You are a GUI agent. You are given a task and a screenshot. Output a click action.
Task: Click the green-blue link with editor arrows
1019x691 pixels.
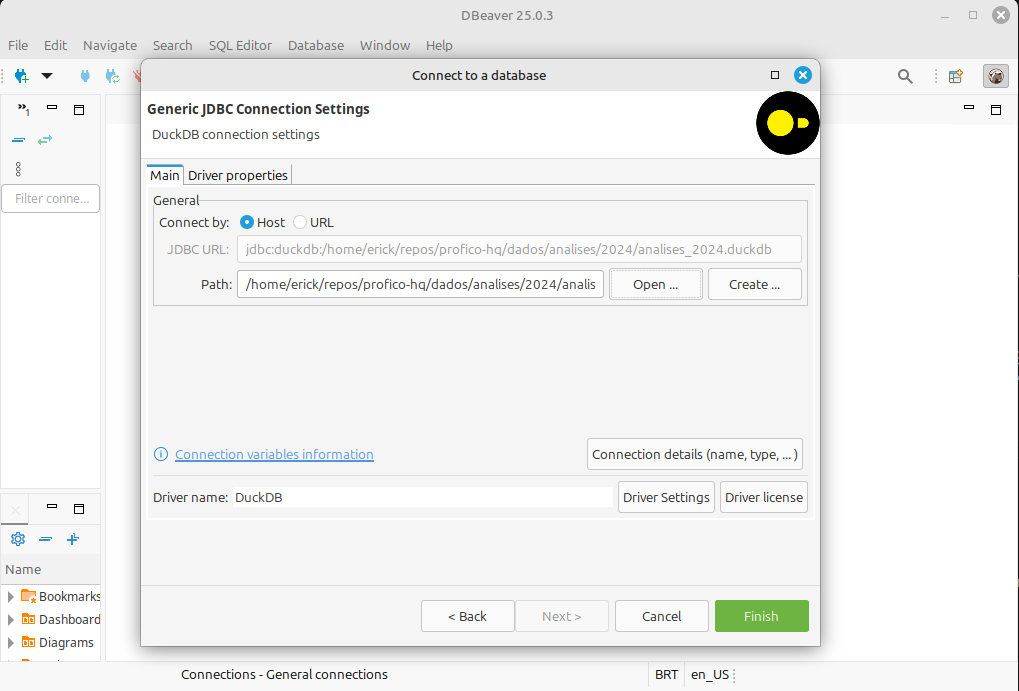tap(45, 140)
